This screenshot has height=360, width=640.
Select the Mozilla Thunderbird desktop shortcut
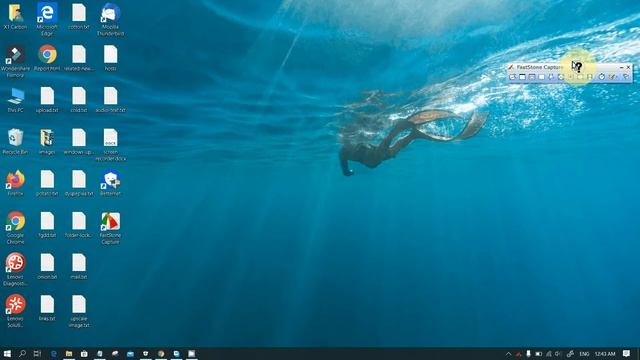[111, 20]
